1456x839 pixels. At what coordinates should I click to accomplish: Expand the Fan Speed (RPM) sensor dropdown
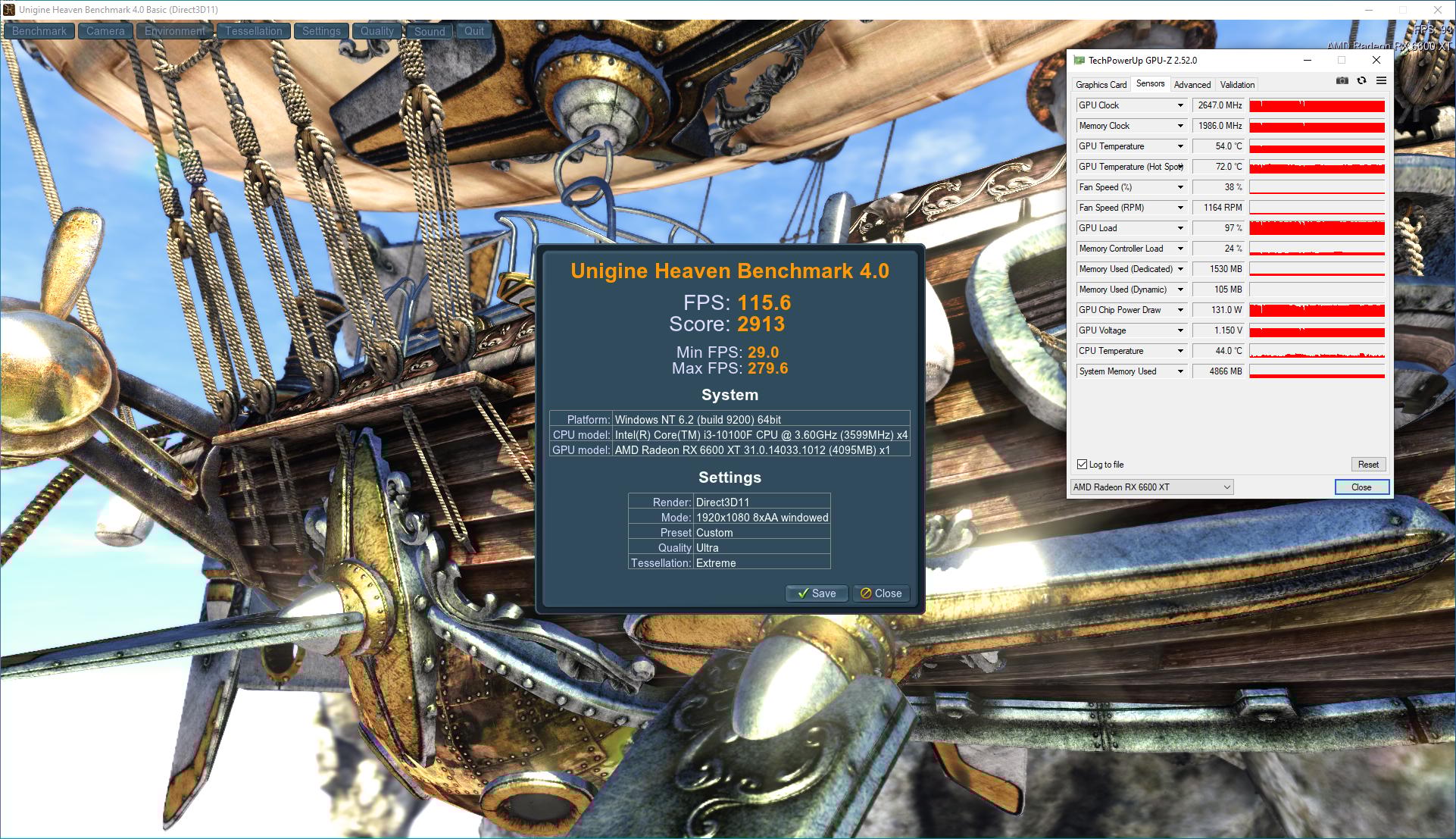pyautogui.click(x=1179, y=208)
